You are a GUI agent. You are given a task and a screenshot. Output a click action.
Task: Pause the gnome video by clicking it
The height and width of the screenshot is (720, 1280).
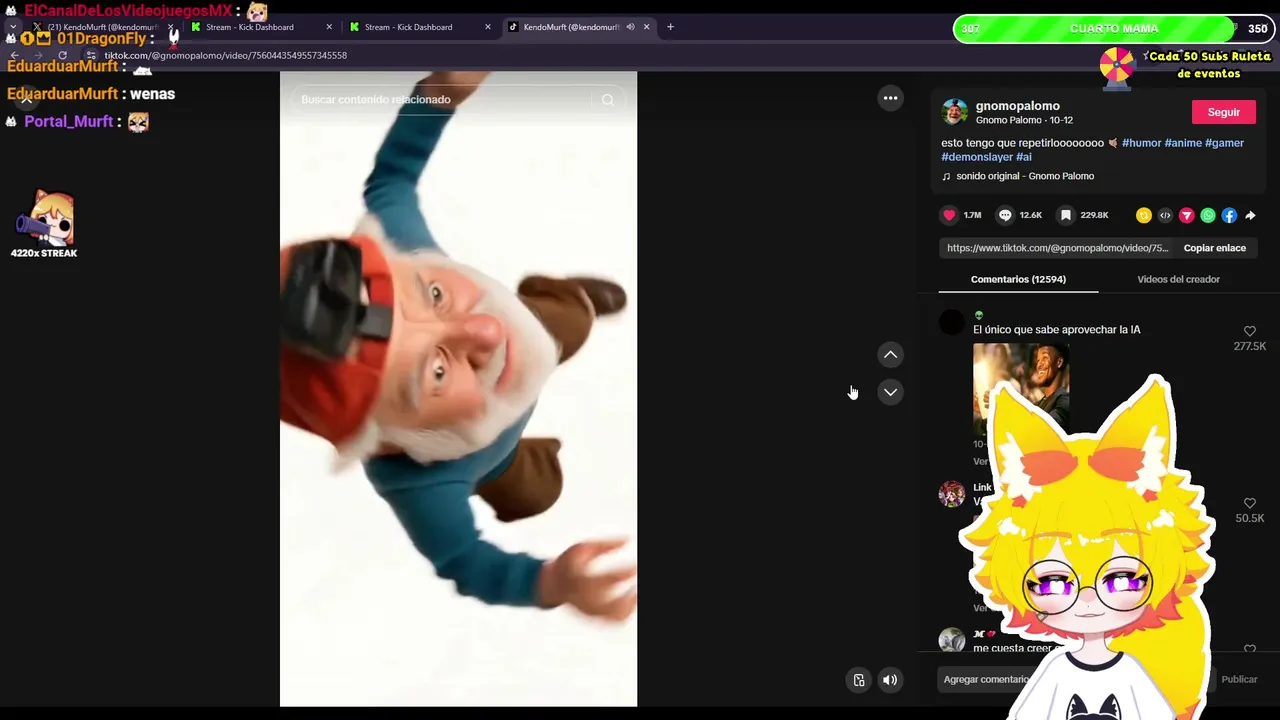coord(458,390)
